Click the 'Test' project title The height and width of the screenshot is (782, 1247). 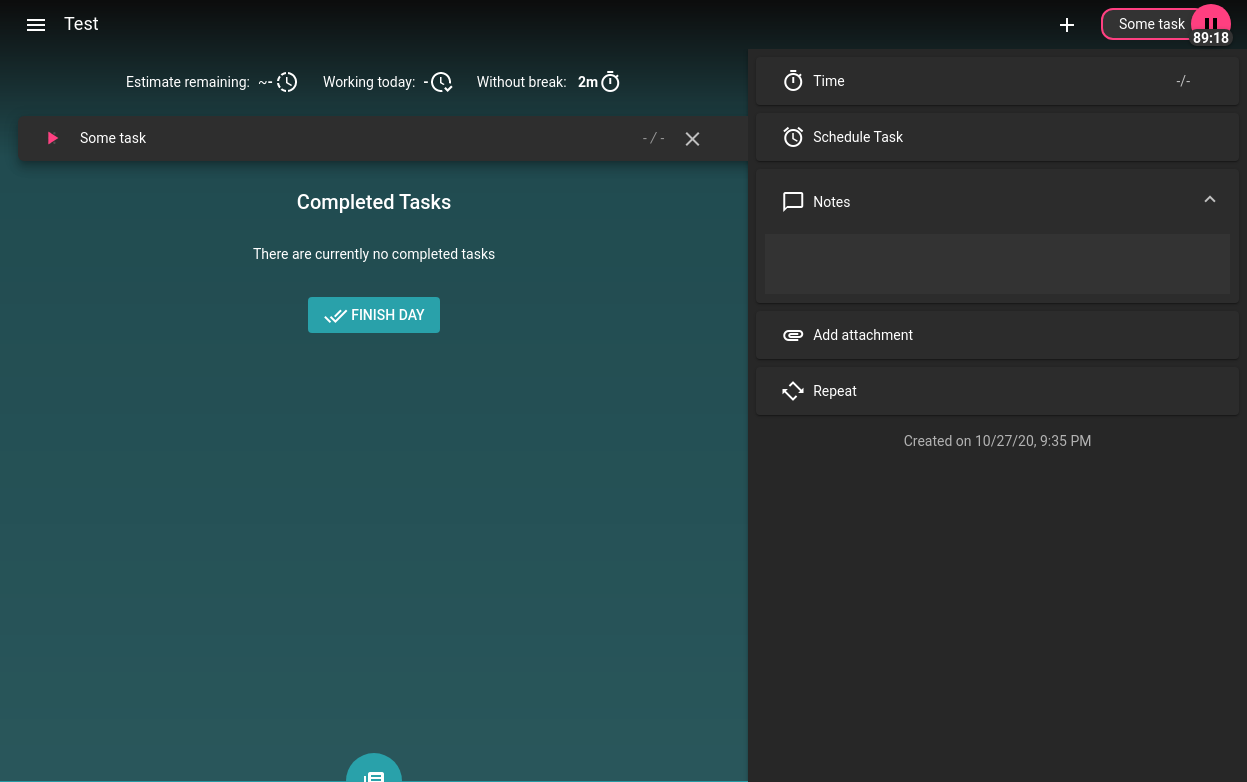[81, 24]
